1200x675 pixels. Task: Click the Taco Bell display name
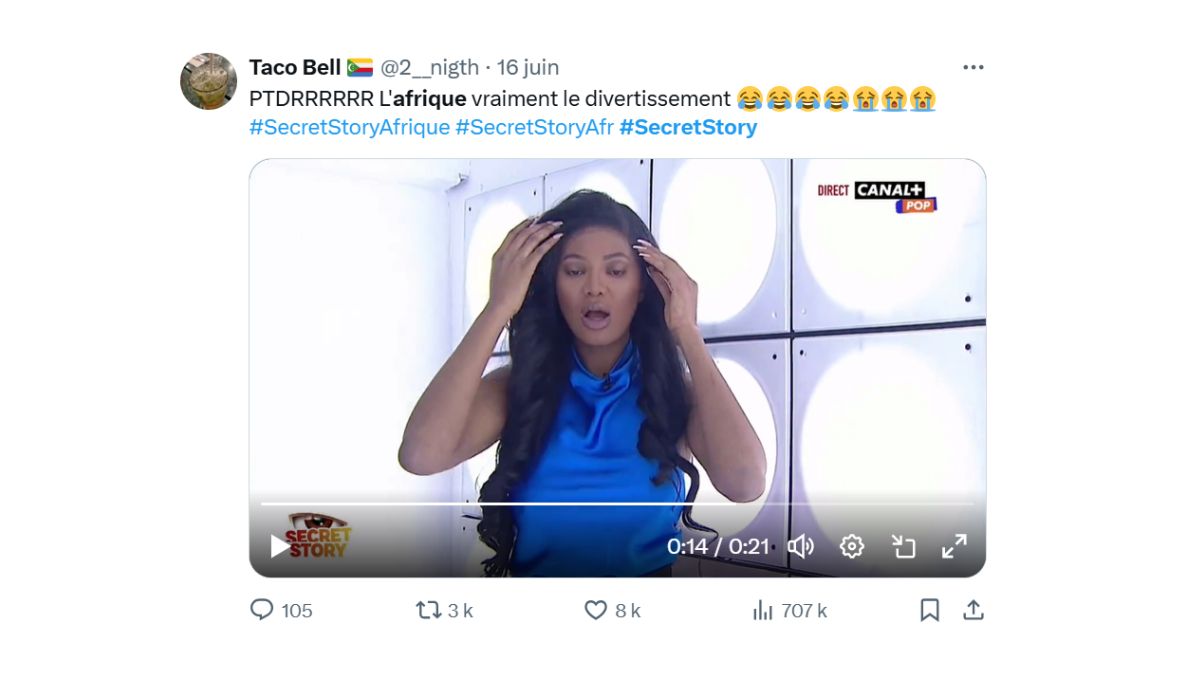pos(296,67)
